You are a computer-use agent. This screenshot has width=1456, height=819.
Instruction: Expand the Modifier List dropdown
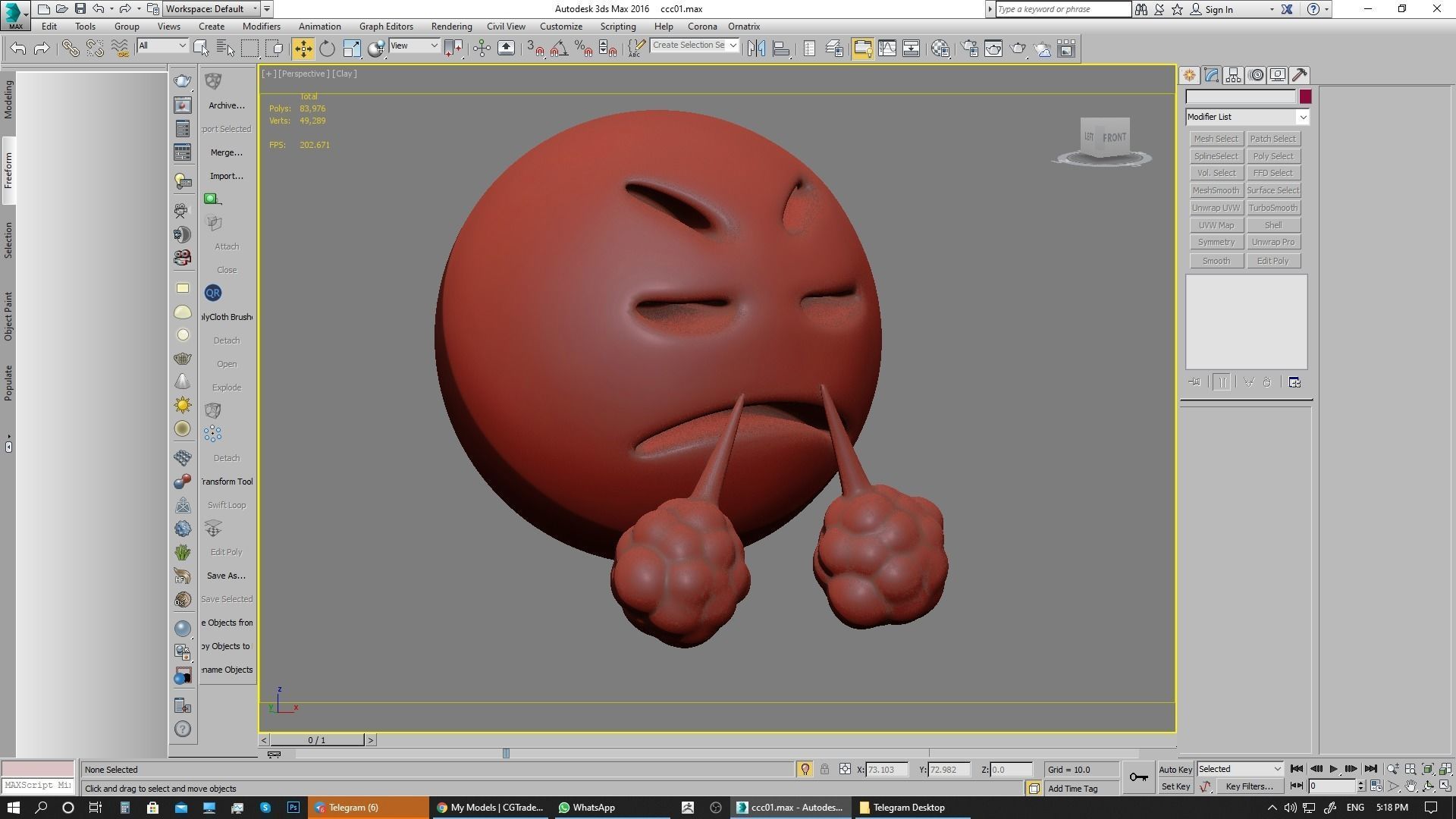click(1302, 117)
